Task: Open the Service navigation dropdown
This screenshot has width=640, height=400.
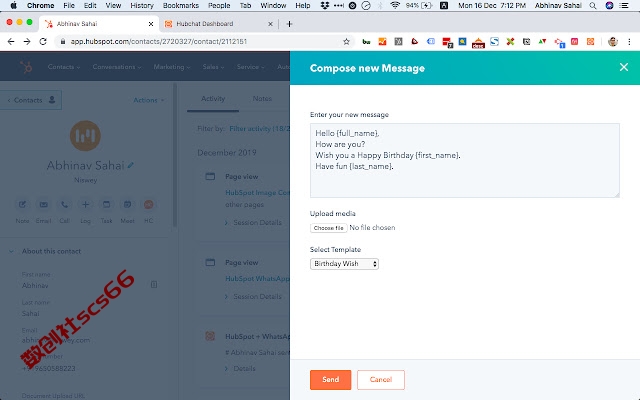Action: point(251,67)
